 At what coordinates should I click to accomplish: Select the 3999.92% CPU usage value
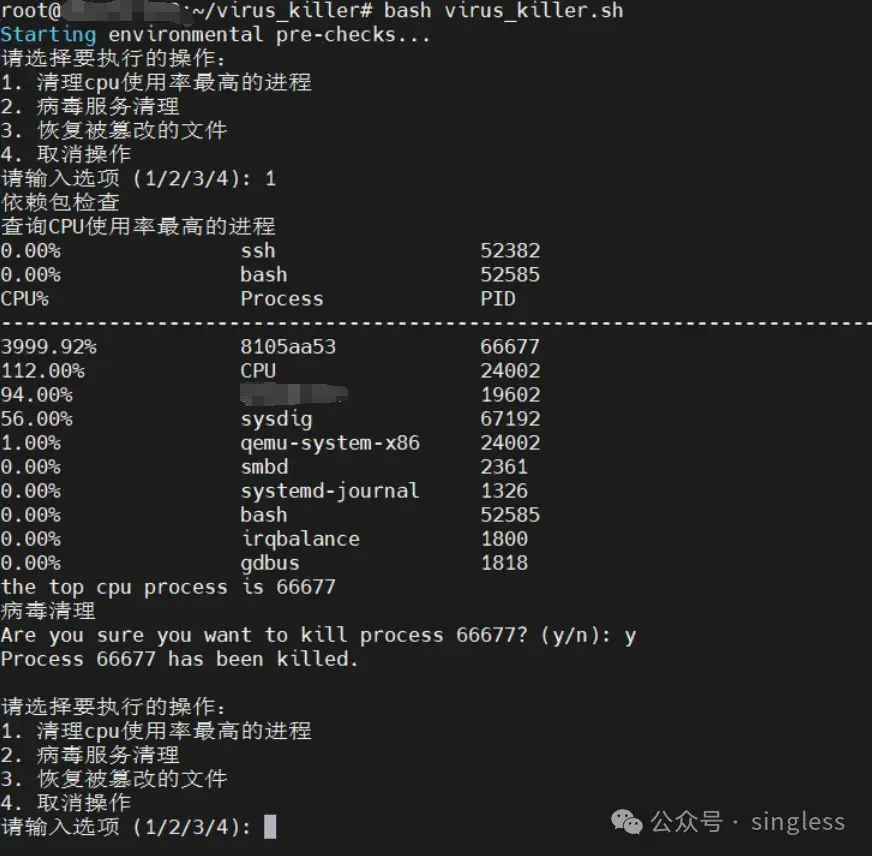48,347
